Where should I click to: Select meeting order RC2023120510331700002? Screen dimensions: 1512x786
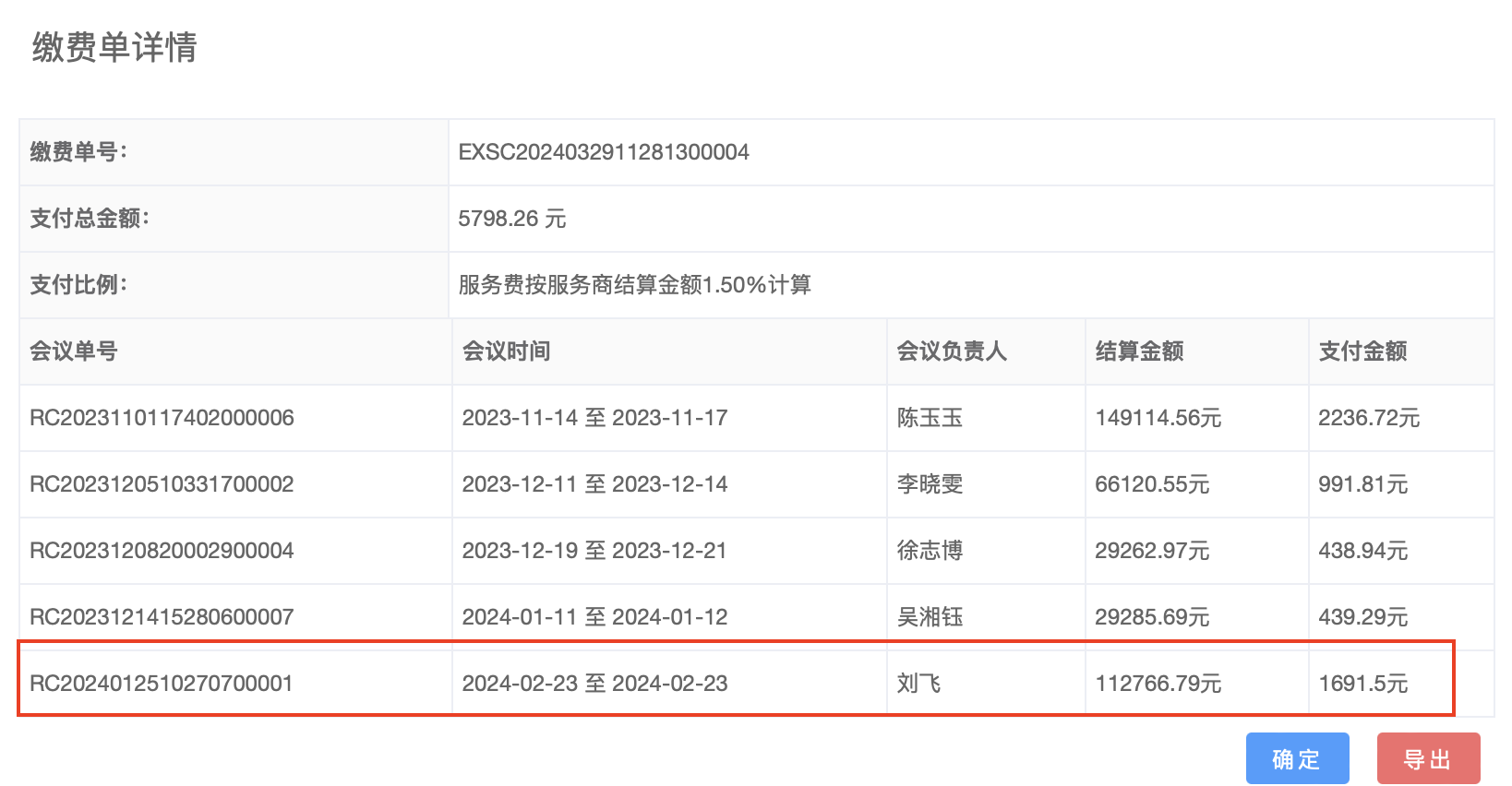(x=162, y=484)
